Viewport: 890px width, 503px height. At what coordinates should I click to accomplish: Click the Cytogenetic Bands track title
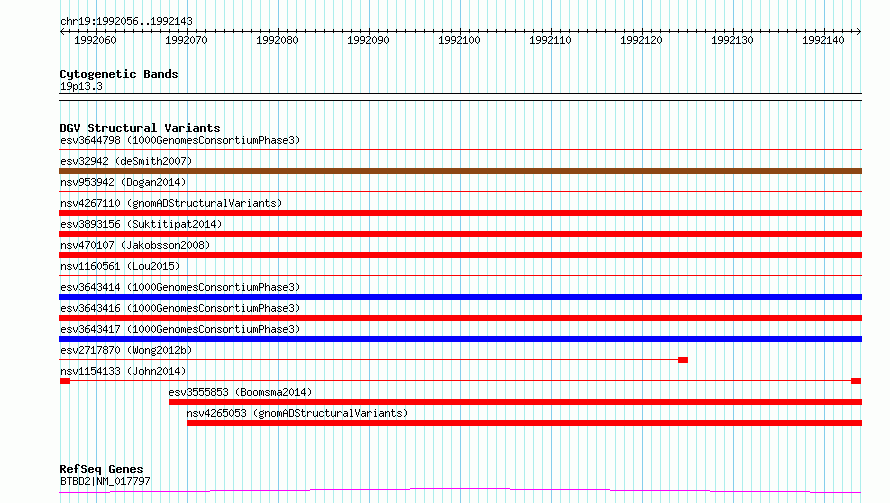pyautogui.click(x=119, y=74)
